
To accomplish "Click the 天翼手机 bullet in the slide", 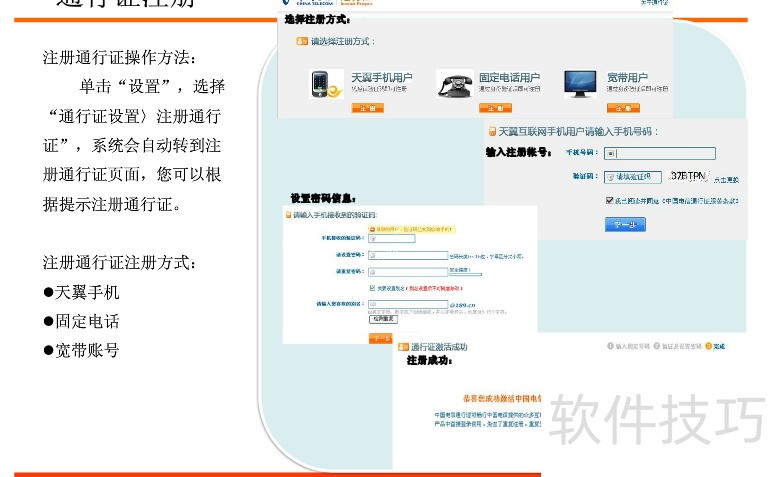I will tap(81, 292).
